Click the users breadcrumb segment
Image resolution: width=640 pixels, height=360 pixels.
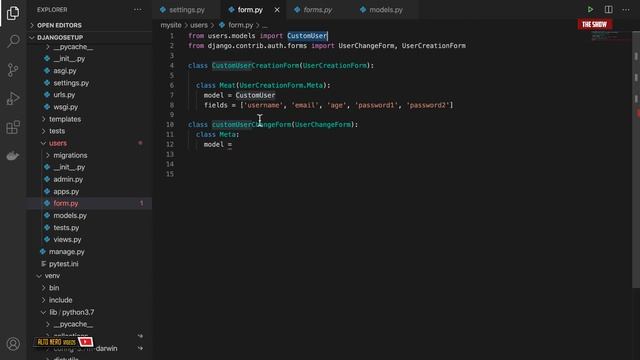[x=199, y=25]
